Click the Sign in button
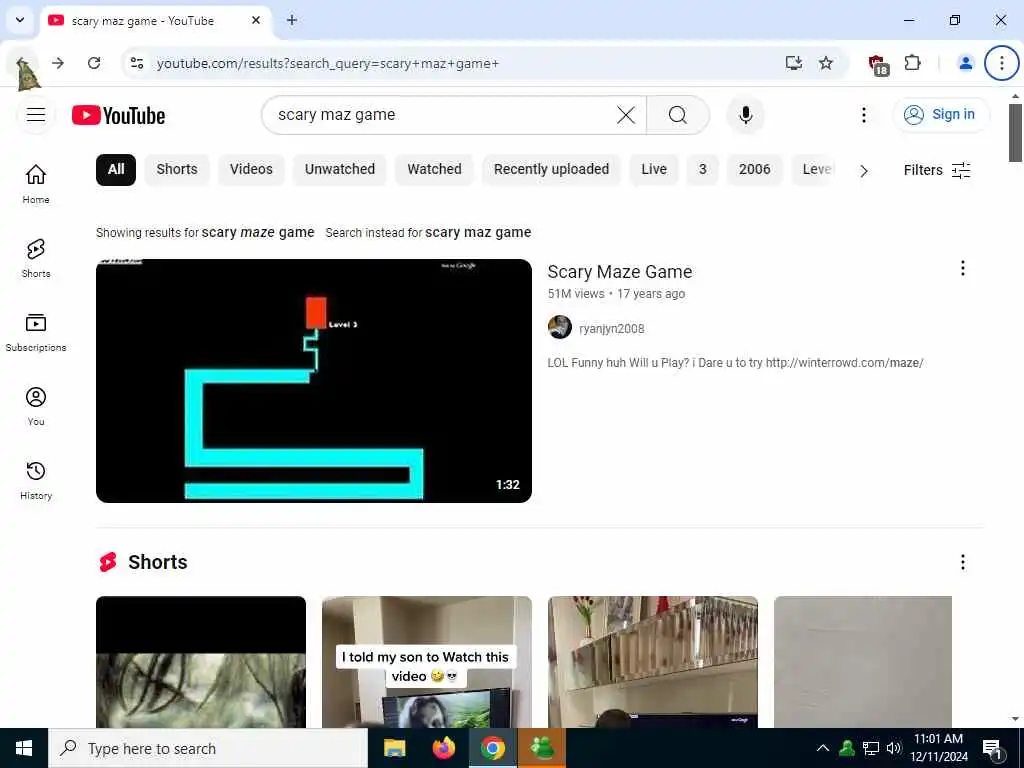The height and width of the screenshot is (768, 1024). [x=941, y=115]
